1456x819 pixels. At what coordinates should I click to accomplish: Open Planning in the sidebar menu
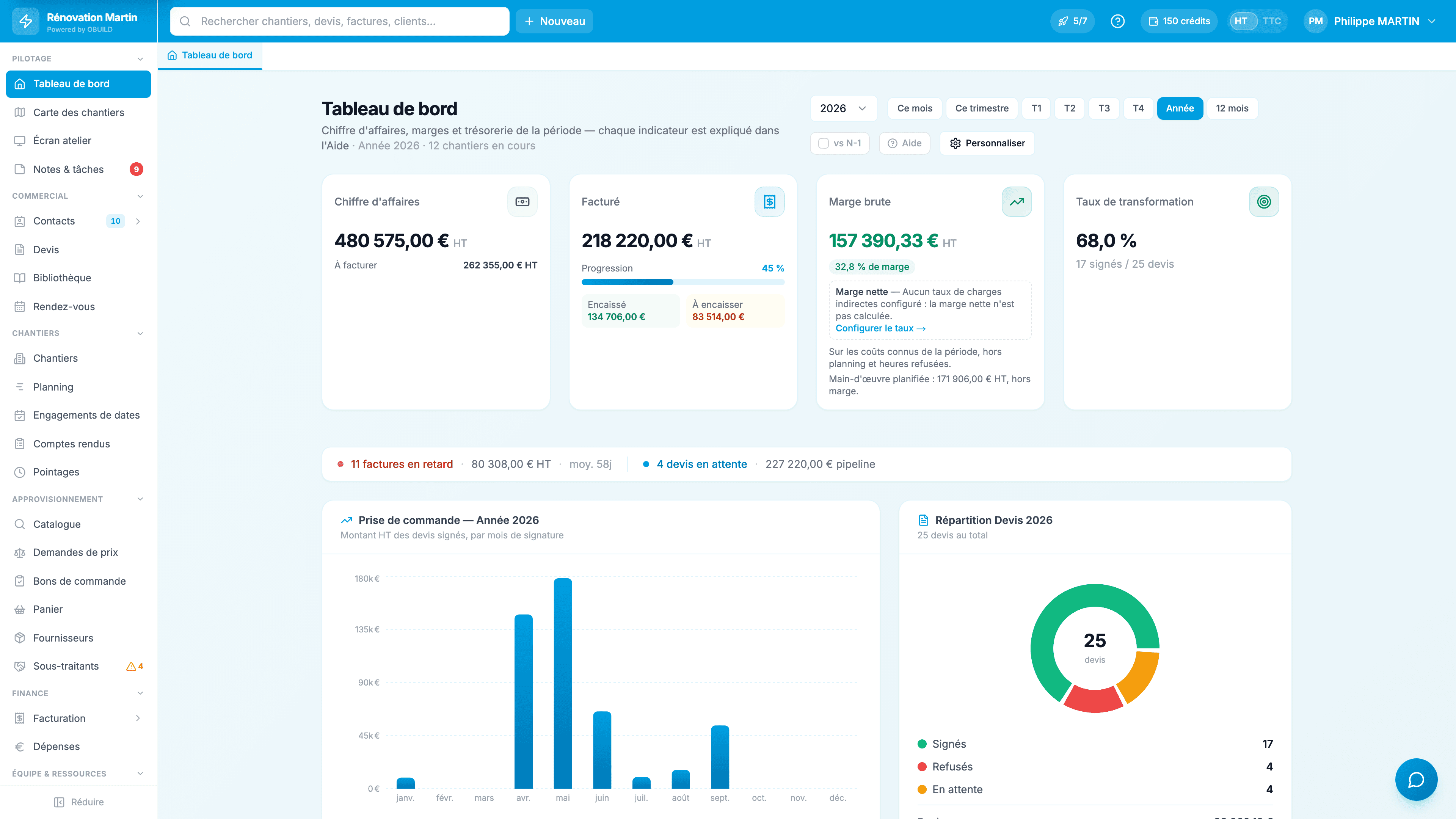click(78, 387)
